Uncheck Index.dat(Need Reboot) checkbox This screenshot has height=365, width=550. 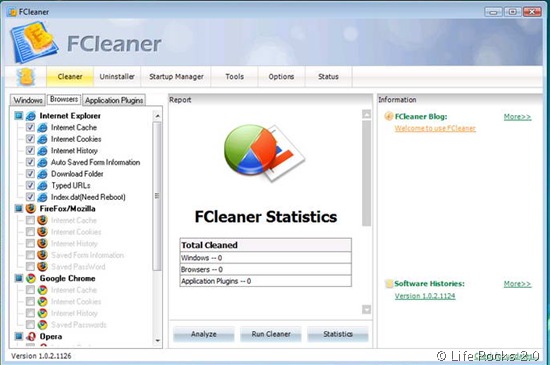[x=31, y=197]
